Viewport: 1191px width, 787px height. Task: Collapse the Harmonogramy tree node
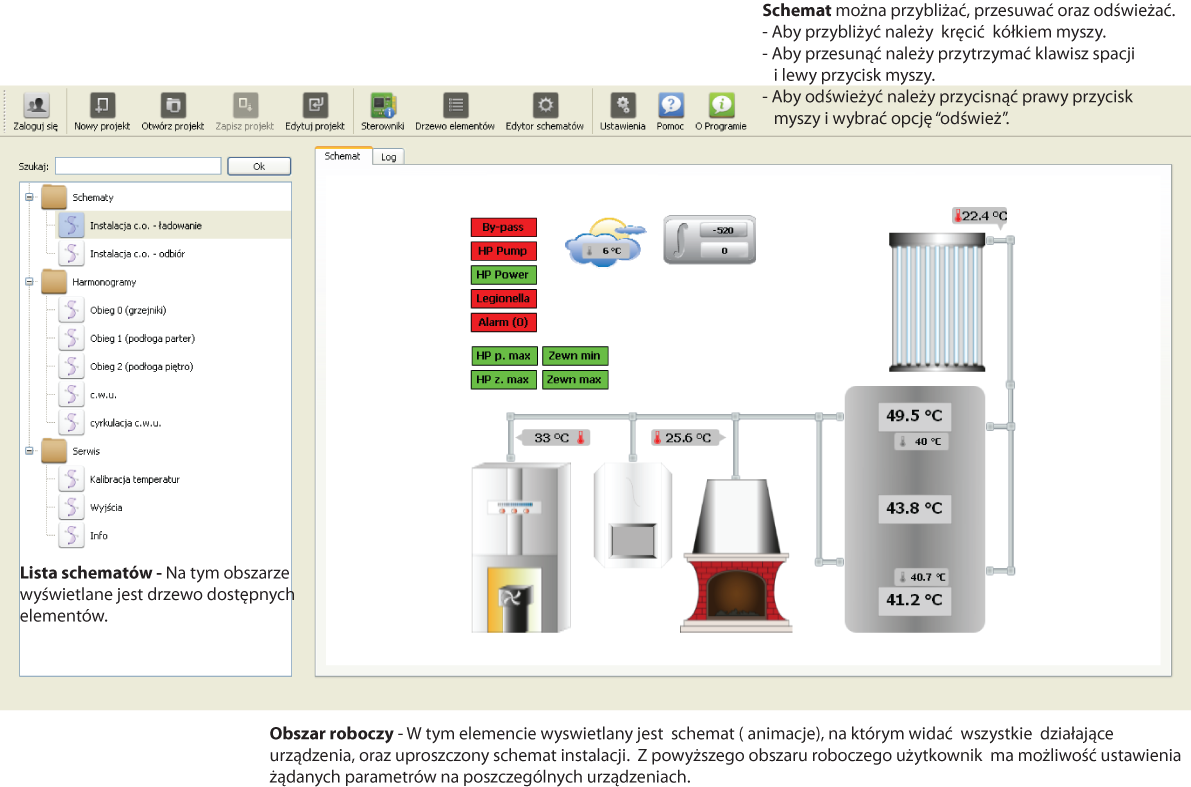[29, 281]
